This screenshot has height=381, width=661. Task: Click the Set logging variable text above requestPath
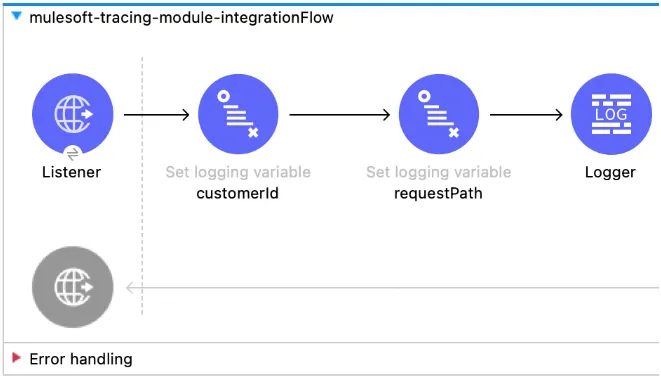click(x=438, y=172)
